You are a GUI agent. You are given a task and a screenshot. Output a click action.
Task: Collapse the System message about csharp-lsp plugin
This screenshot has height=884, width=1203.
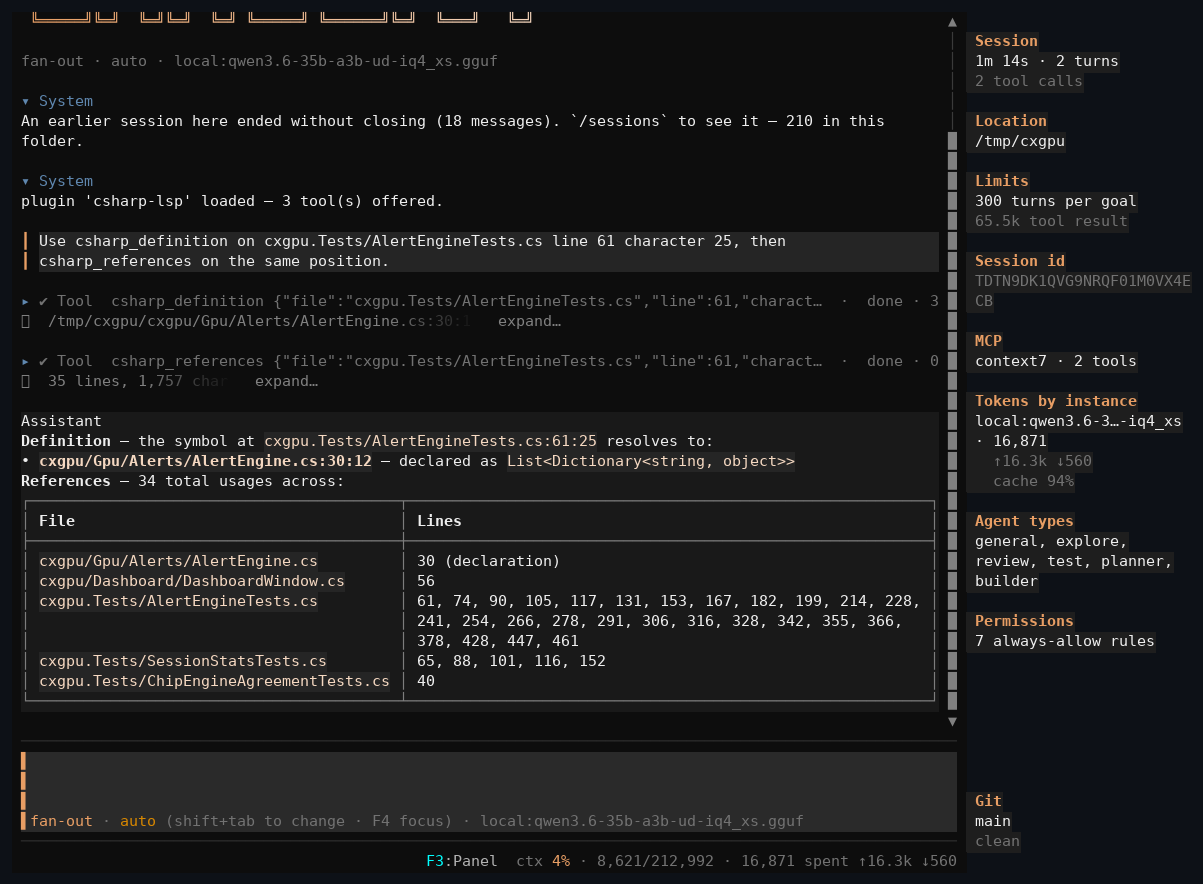(27, 181)
